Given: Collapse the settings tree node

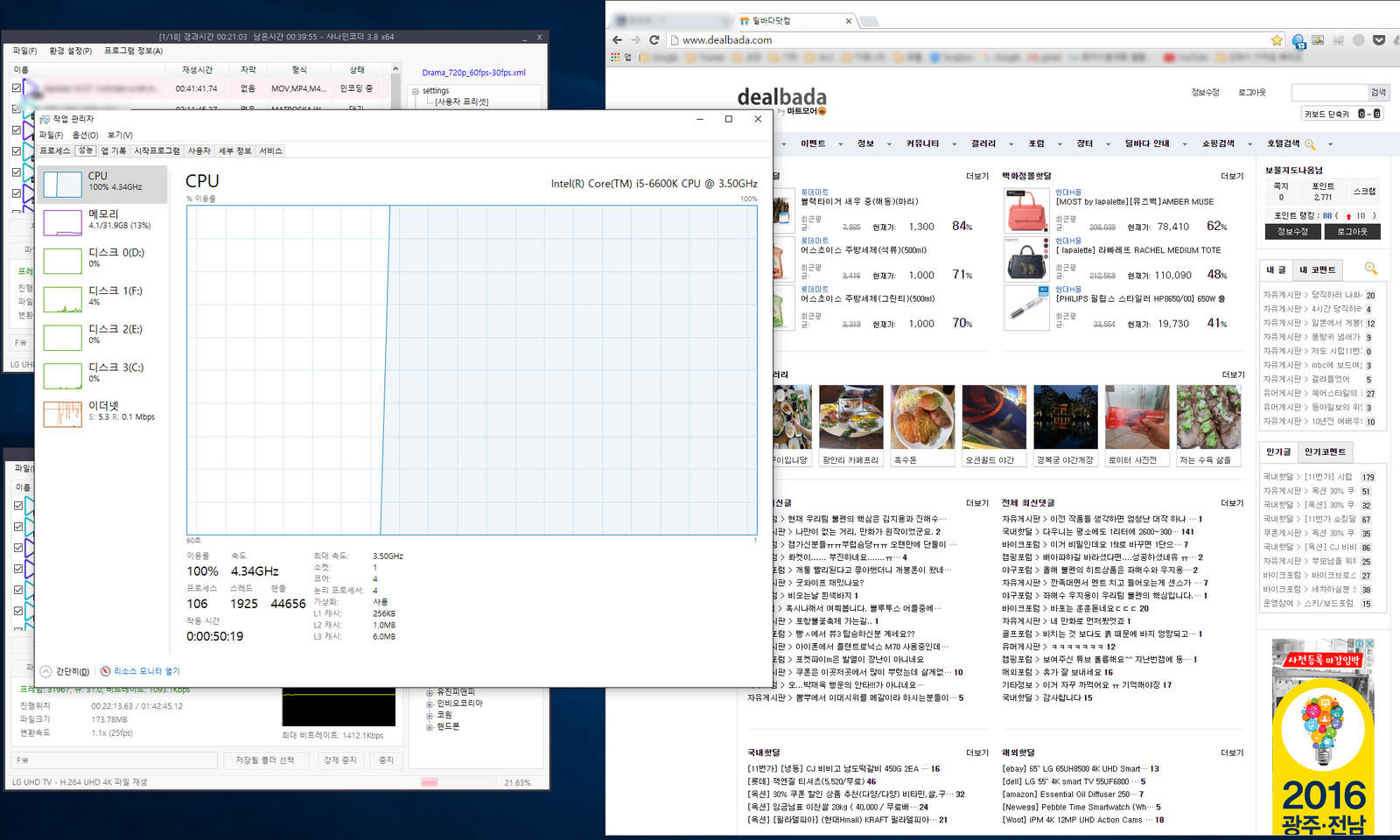Looking at the screenshot, I should coord(416,91).
